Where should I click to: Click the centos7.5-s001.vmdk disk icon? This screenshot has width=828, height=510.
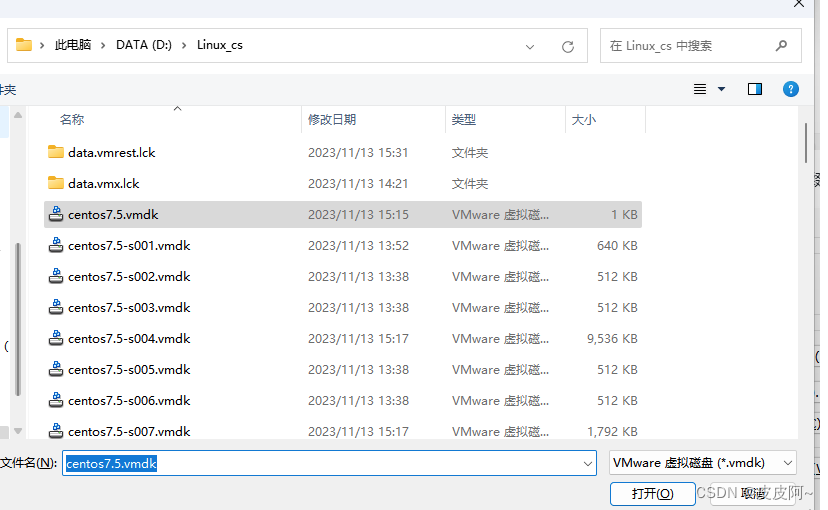[55, 245]
